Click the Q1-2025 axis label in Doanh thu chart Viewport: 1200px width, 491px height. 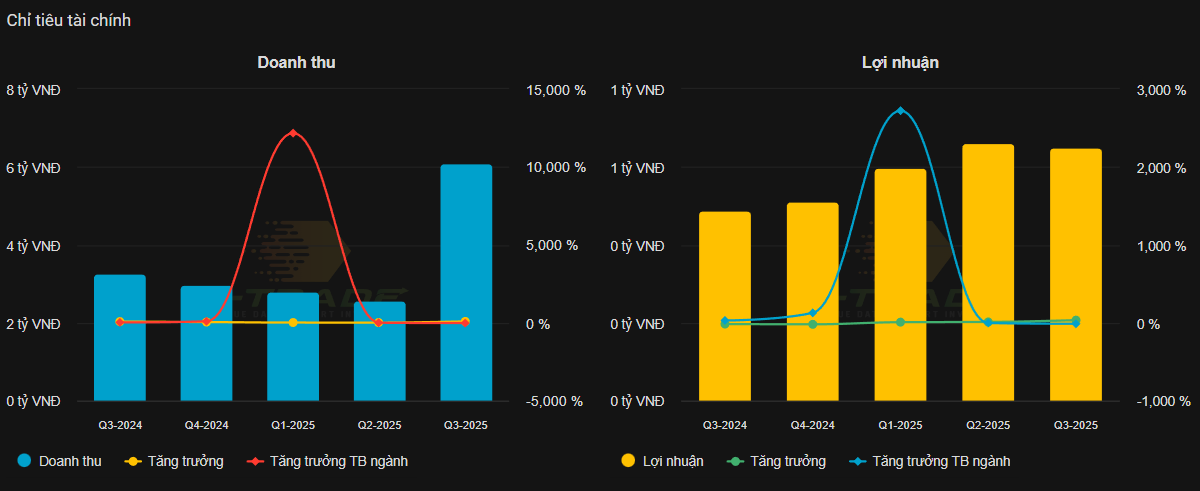(x=293, y=425)
